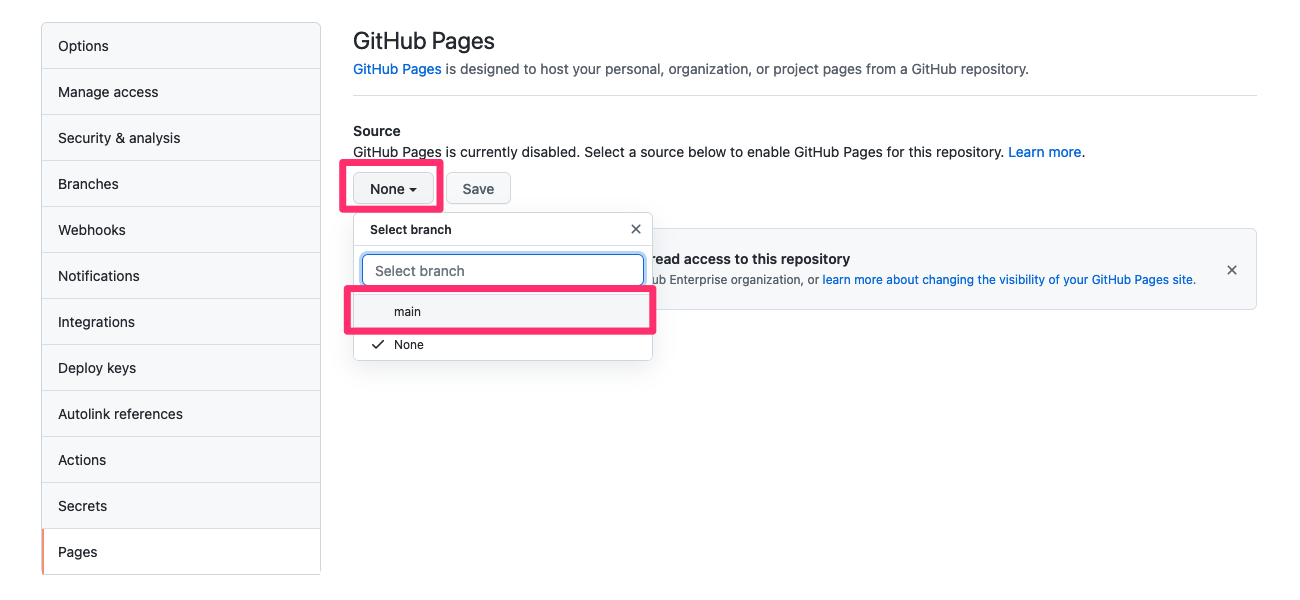Open Manage access settings
The image size is (1300, 600).
click(x=108, y=92)
